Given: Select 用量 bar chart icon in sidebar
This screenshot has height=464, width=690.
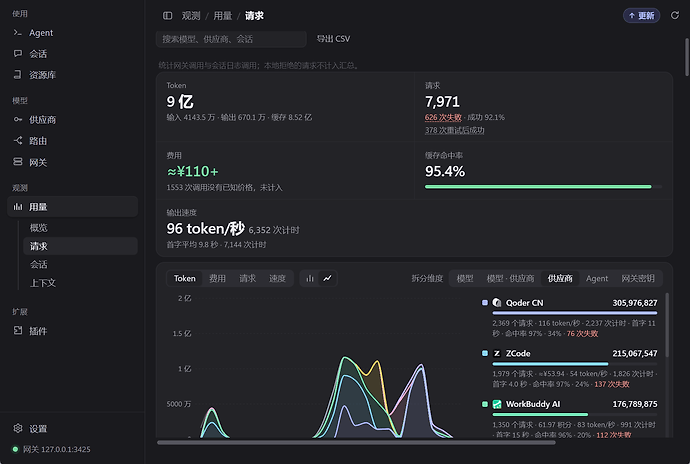Looking at the screenshot, I should coord(18,206).
